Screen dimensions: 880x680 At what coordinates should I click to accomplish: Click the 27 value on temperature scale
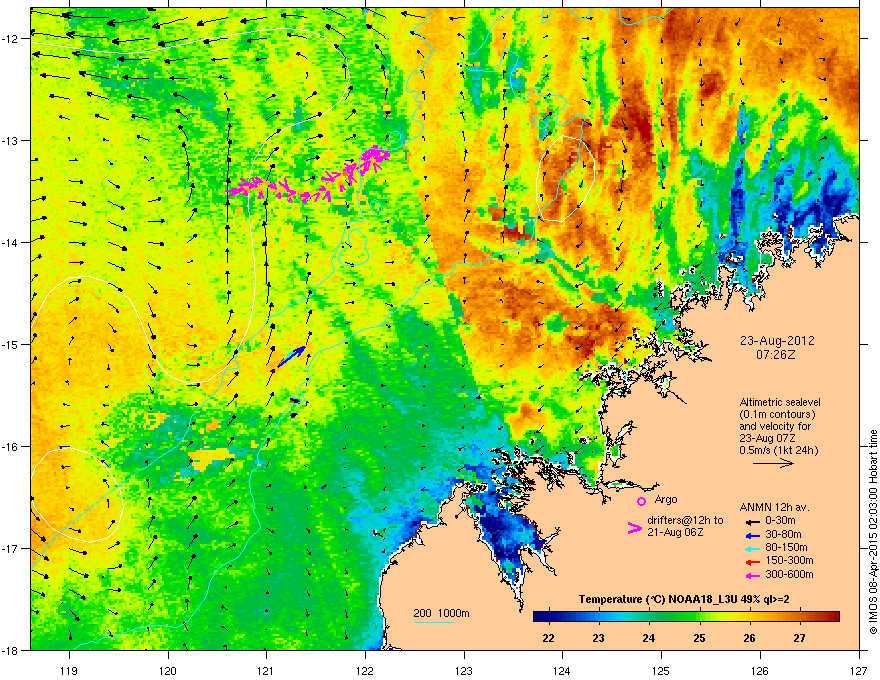[799, 638]
